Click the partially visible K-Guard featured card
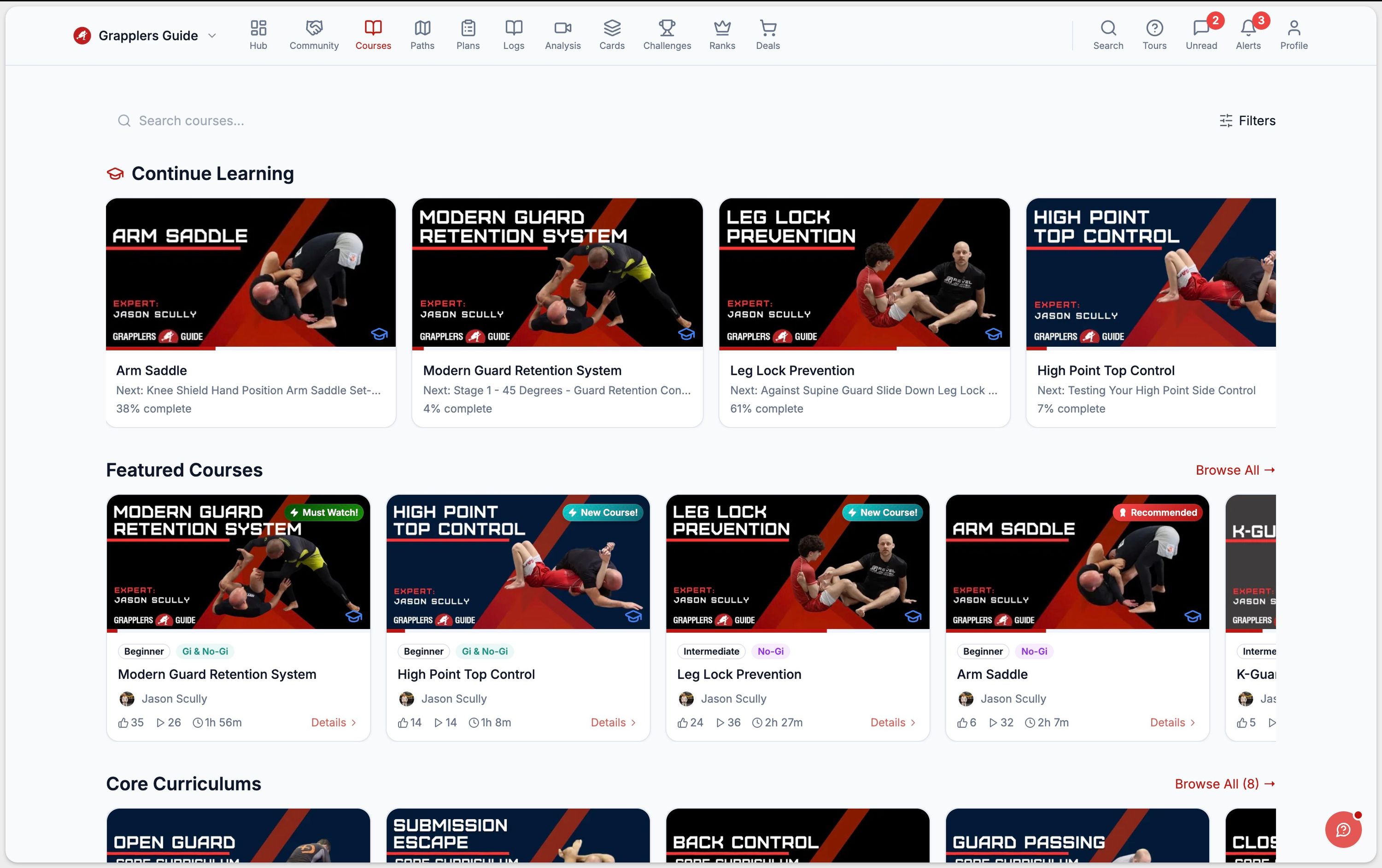This screenshot has width=1382, height=868. [1251, 618]
